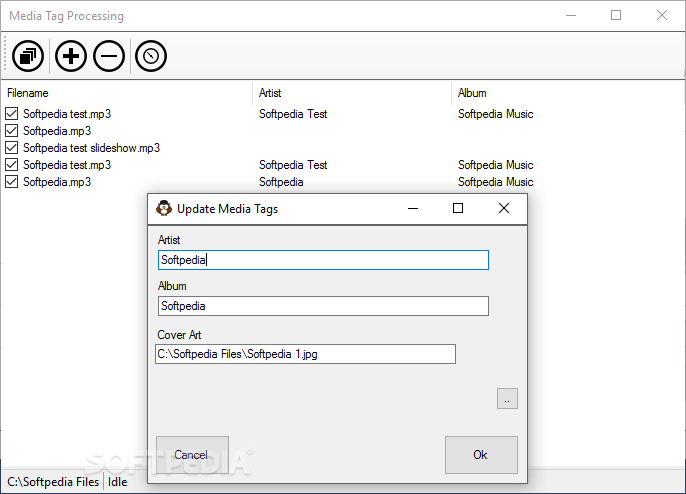This screenshot has width=686, height=494.
Task: Uncheck the first Softpedia test.mp3 checkbox
Action: [11, 114]
